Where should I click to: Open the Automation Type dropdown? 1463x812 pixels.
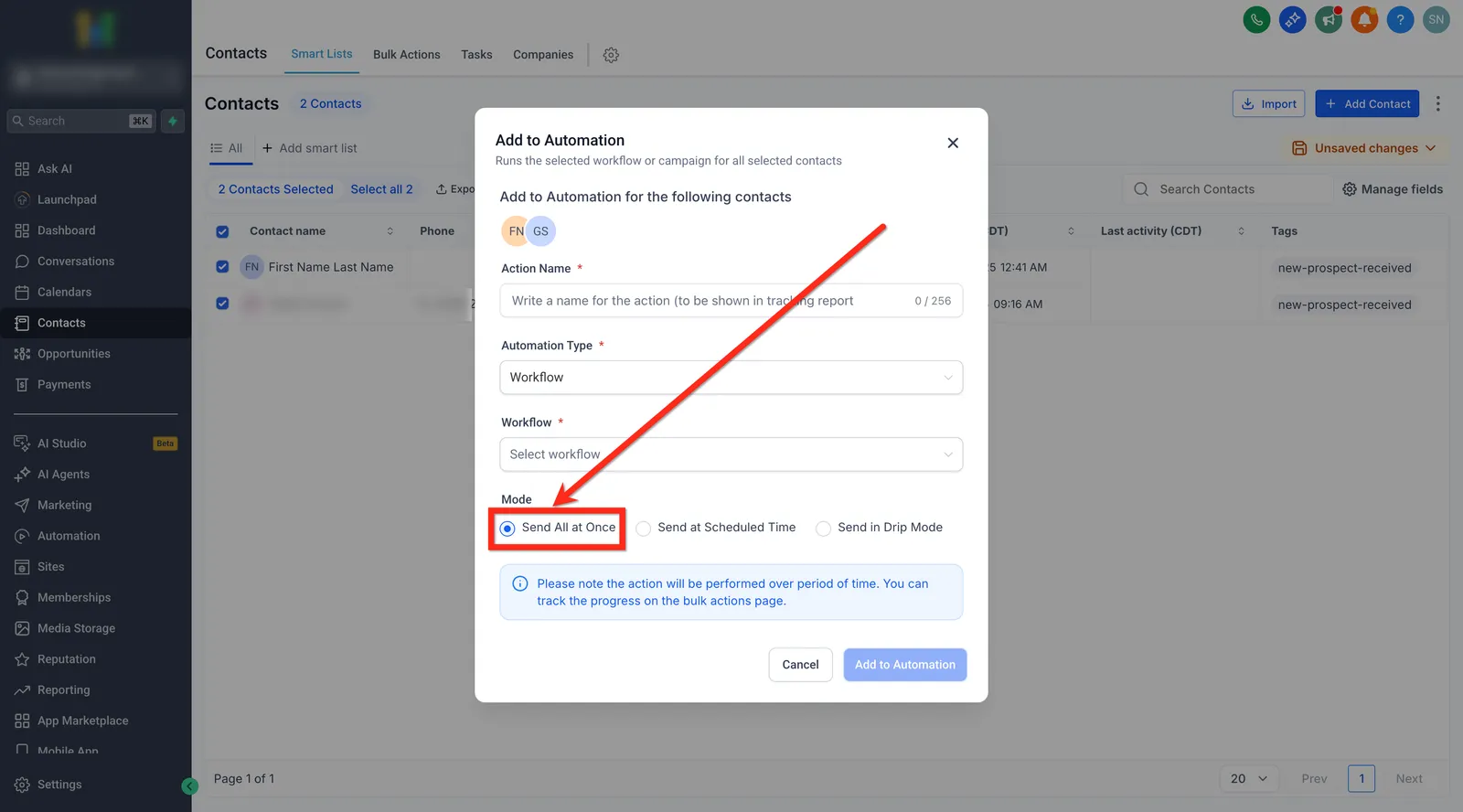tap(731, 378)
